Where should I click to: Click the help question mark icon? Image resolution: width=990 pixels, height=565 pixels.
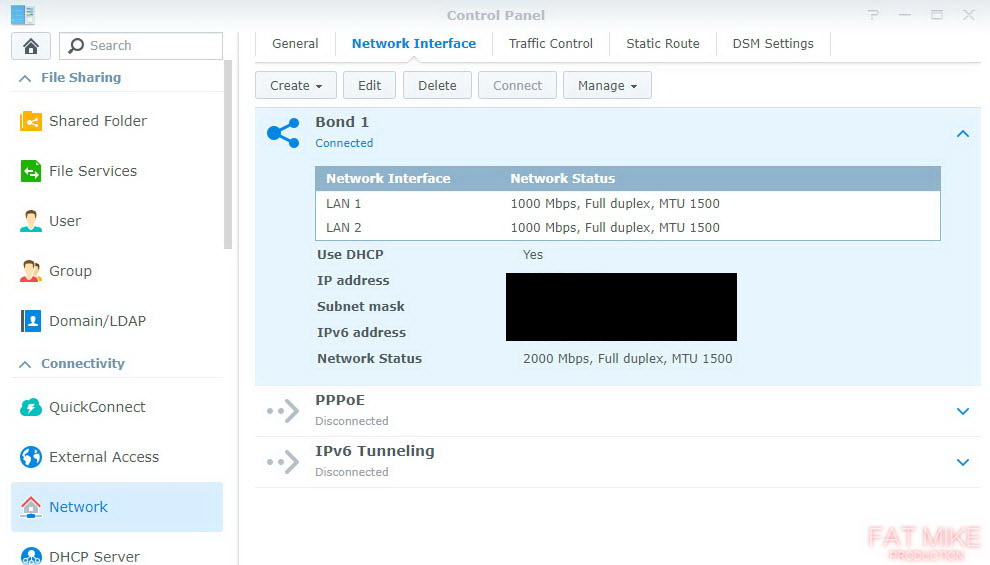point(873,15)
